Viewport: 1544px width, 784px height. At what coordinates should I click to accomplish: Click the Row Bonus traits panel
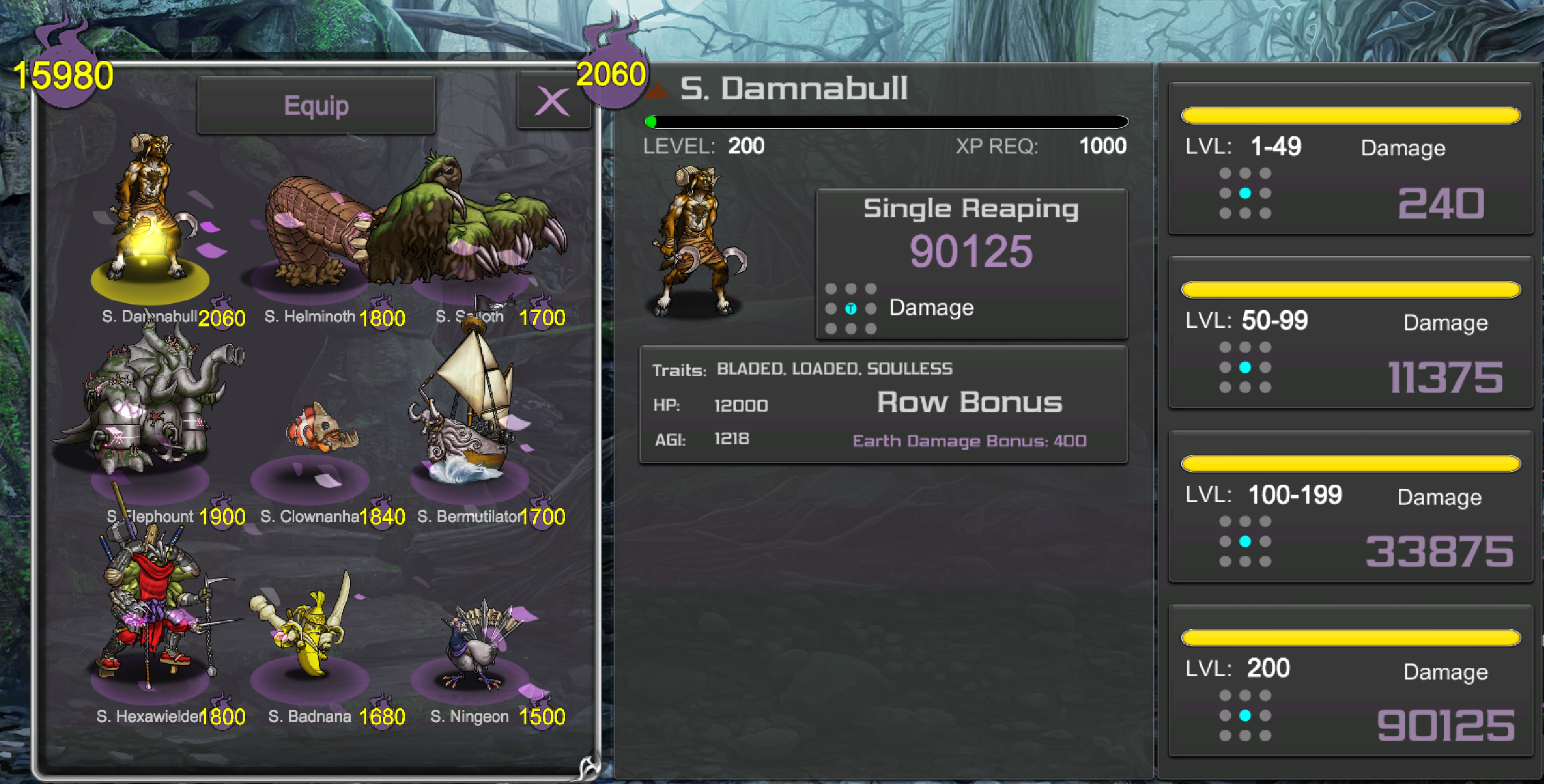tap(883, 404)
